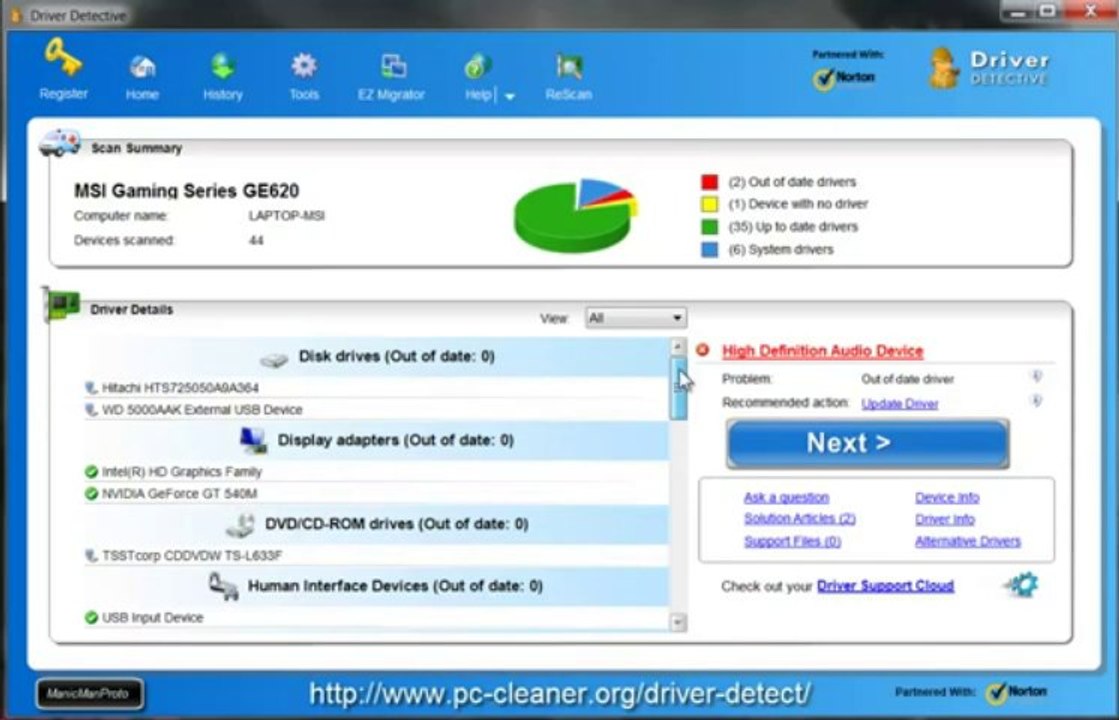Minimize the Driver Detective window

pos(1018,12)
